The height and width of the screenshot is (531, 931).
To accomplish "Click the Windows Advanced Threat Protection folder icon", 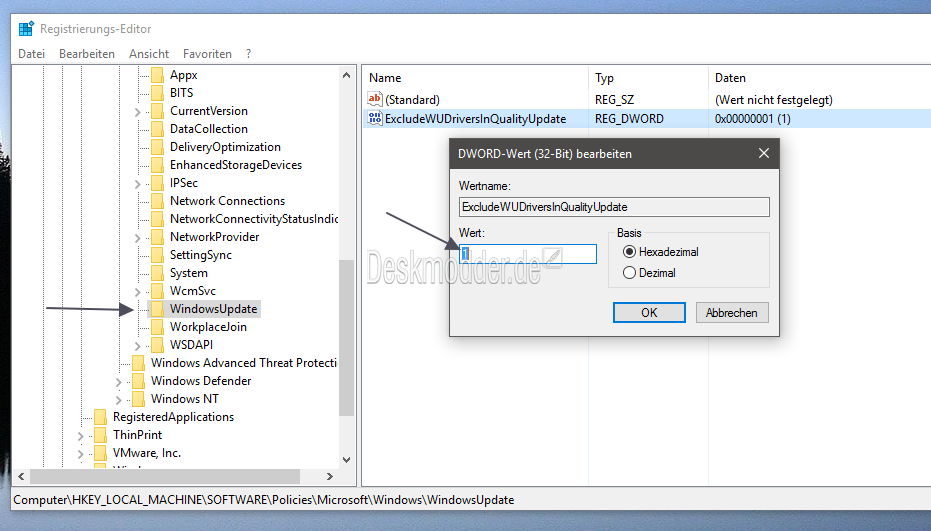I will coord(138,363).
